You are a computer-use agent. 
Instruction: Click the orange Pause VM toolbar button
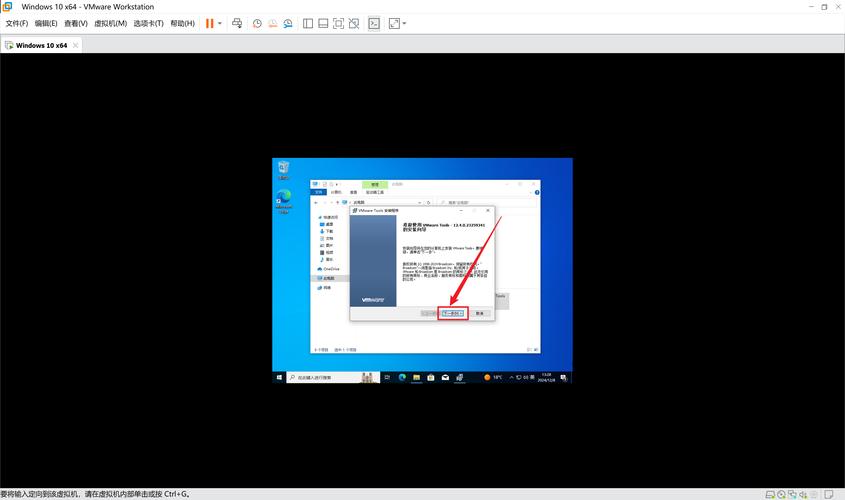[x=211, y=23]
